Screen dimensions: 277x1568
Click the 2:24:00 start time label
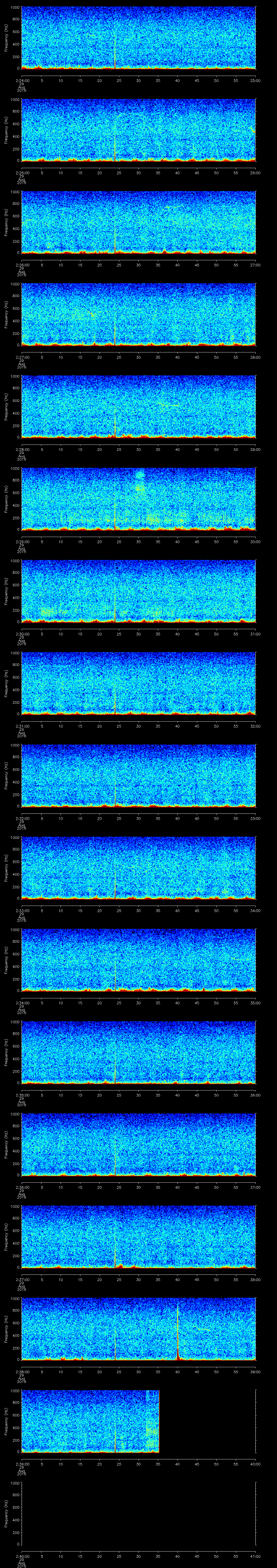pyautogui.click(x=22, y=80)
